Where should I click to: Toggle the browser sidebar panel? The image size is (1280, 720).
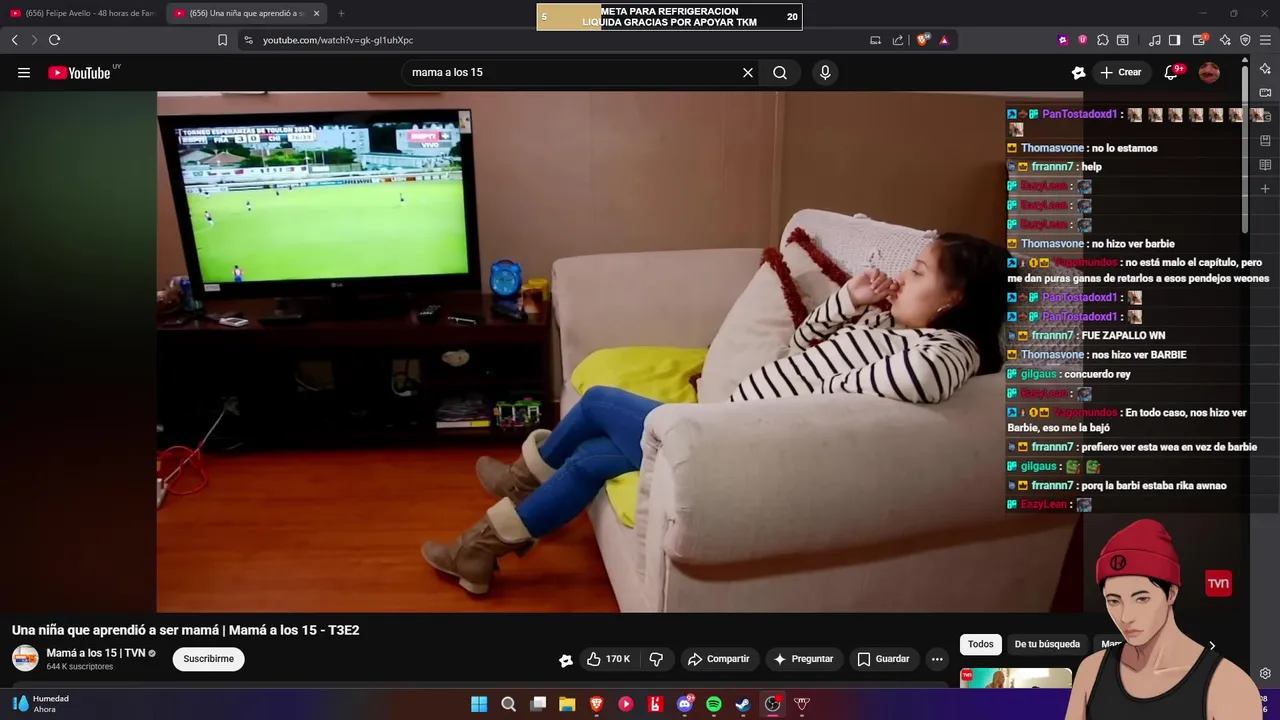tap(1174, 40)
